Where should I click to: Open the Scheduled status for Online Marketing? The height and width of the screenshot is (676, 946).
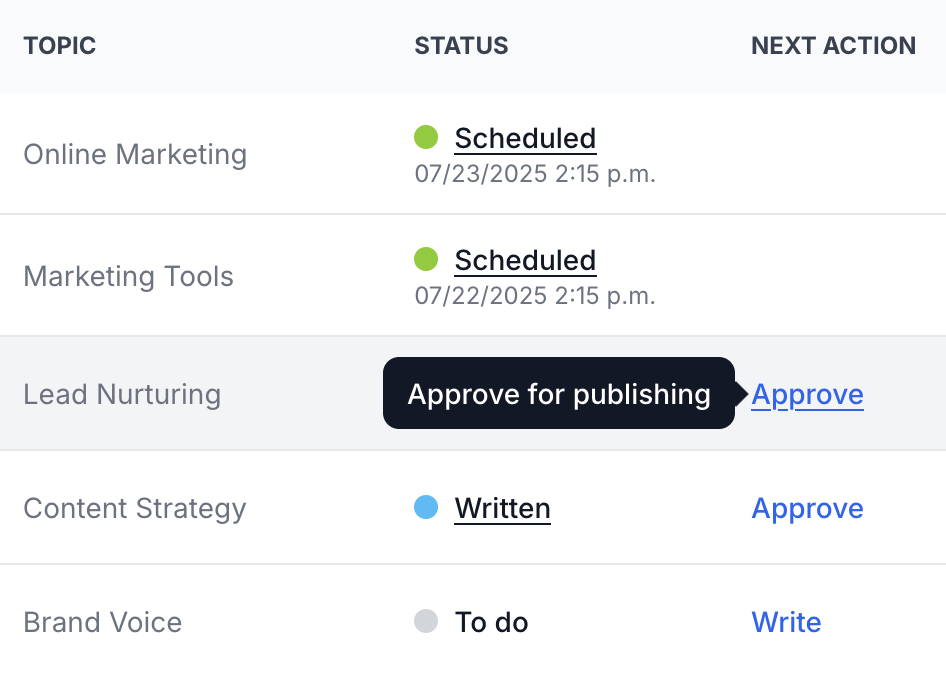point(525,138)
